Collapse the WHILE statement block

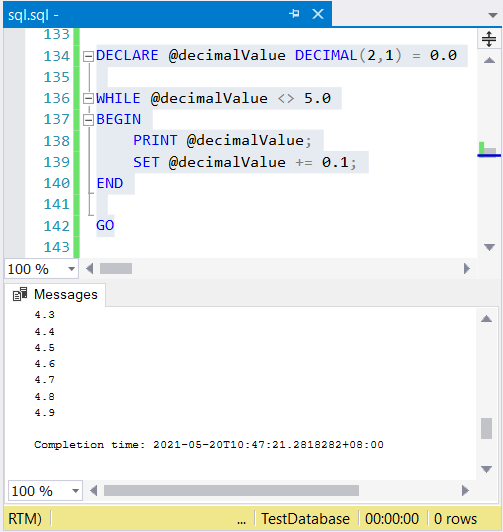point(89,99)
